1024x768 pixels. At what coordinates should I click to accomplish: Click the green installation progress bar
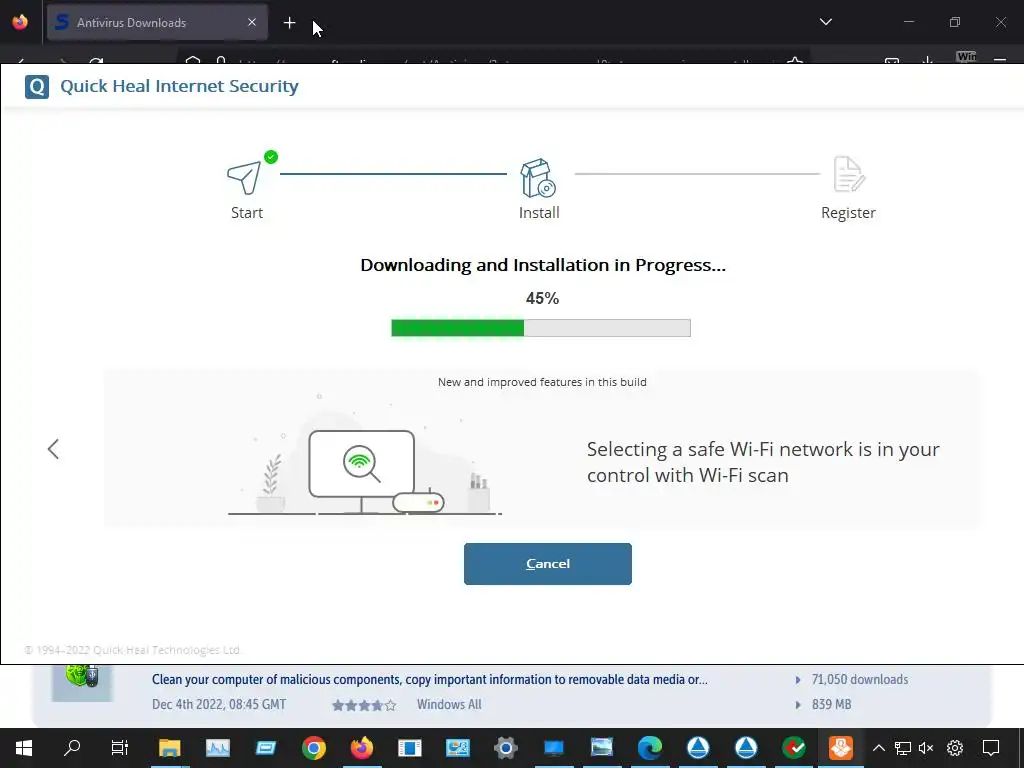[541, 328]
